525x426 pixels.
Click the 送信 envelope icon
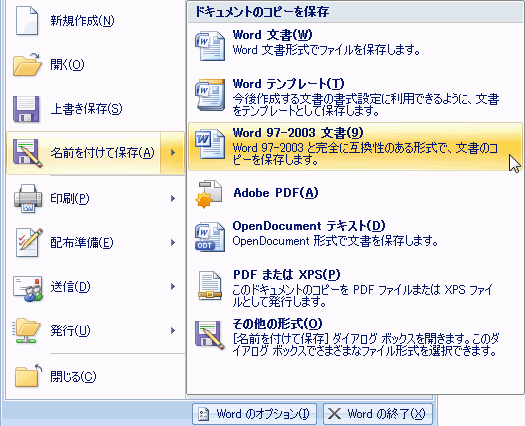click(x=28, y=288)
